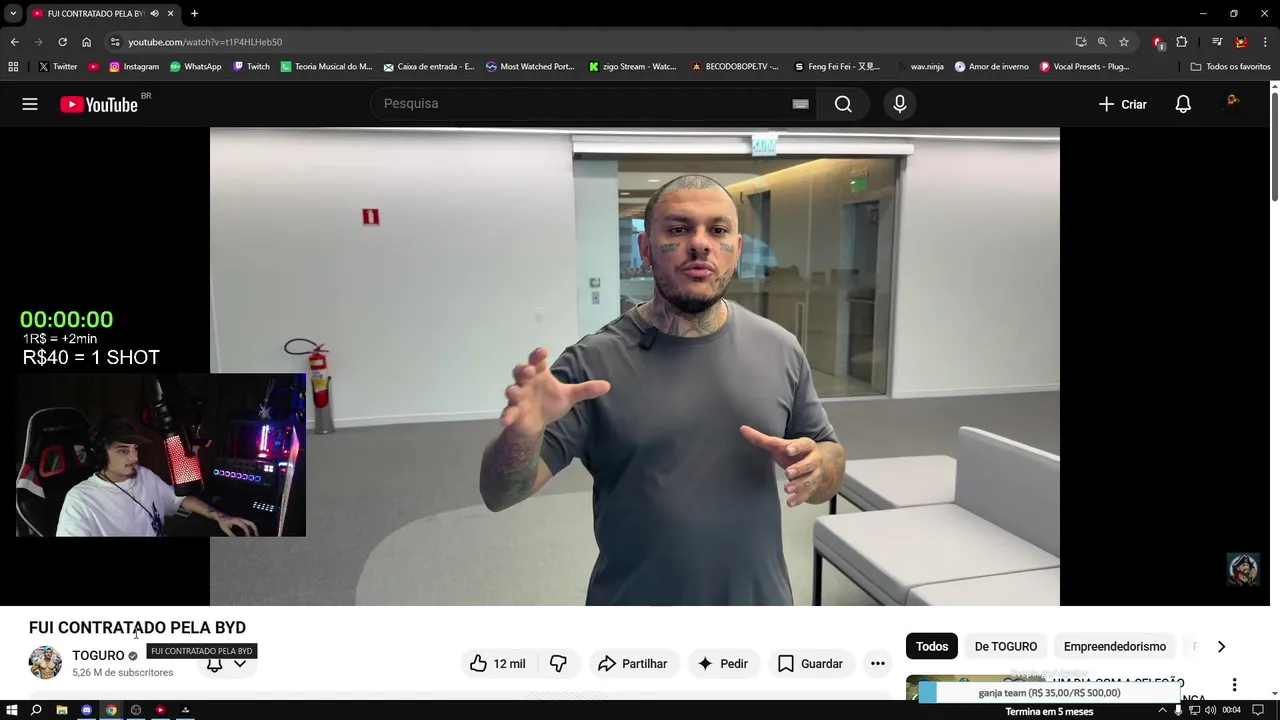Open Todos os favoritos bookmarks folder
This screenshot has width=1280, height=720.
1230,67
